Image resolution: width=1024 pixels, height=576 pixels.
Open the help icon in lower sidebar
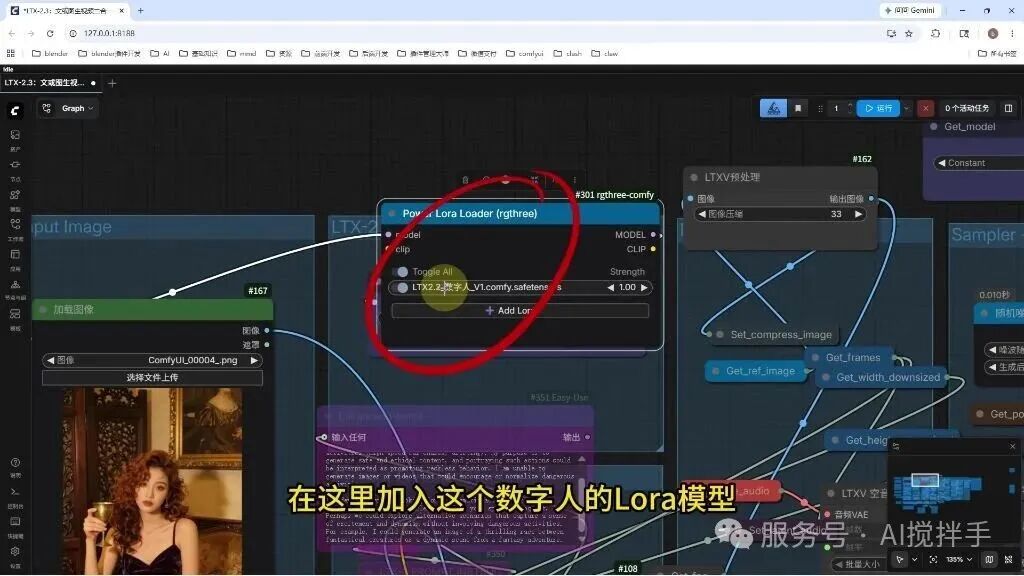pyautogui.click(x=15, y=462)
